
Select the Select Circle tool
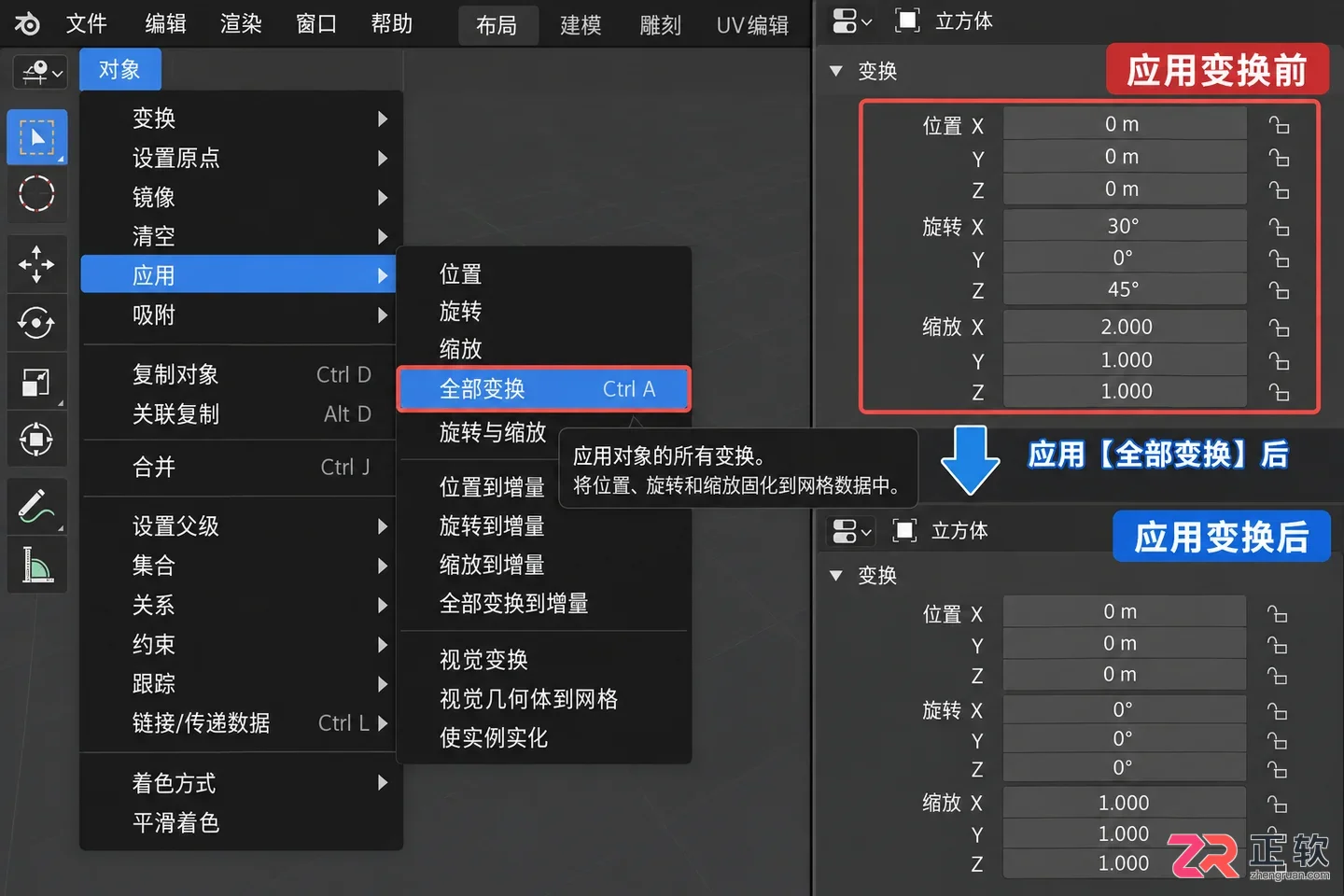(37, 194)
